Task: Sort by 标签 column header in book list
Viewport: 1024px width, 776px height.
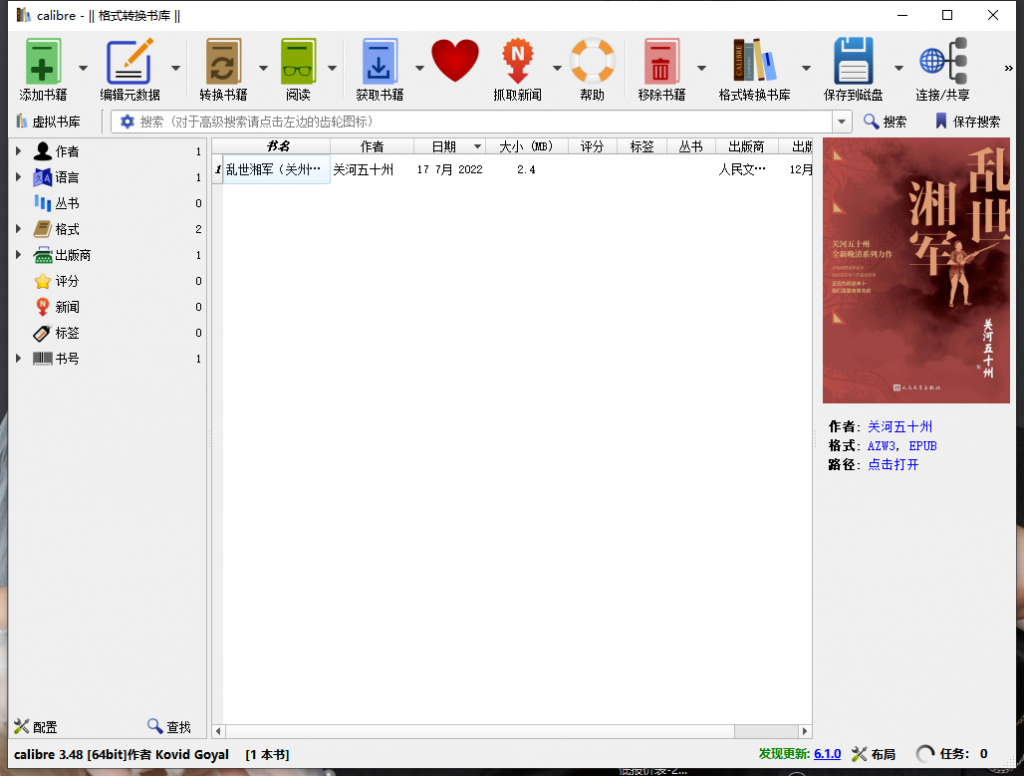Action: (642, 146)
